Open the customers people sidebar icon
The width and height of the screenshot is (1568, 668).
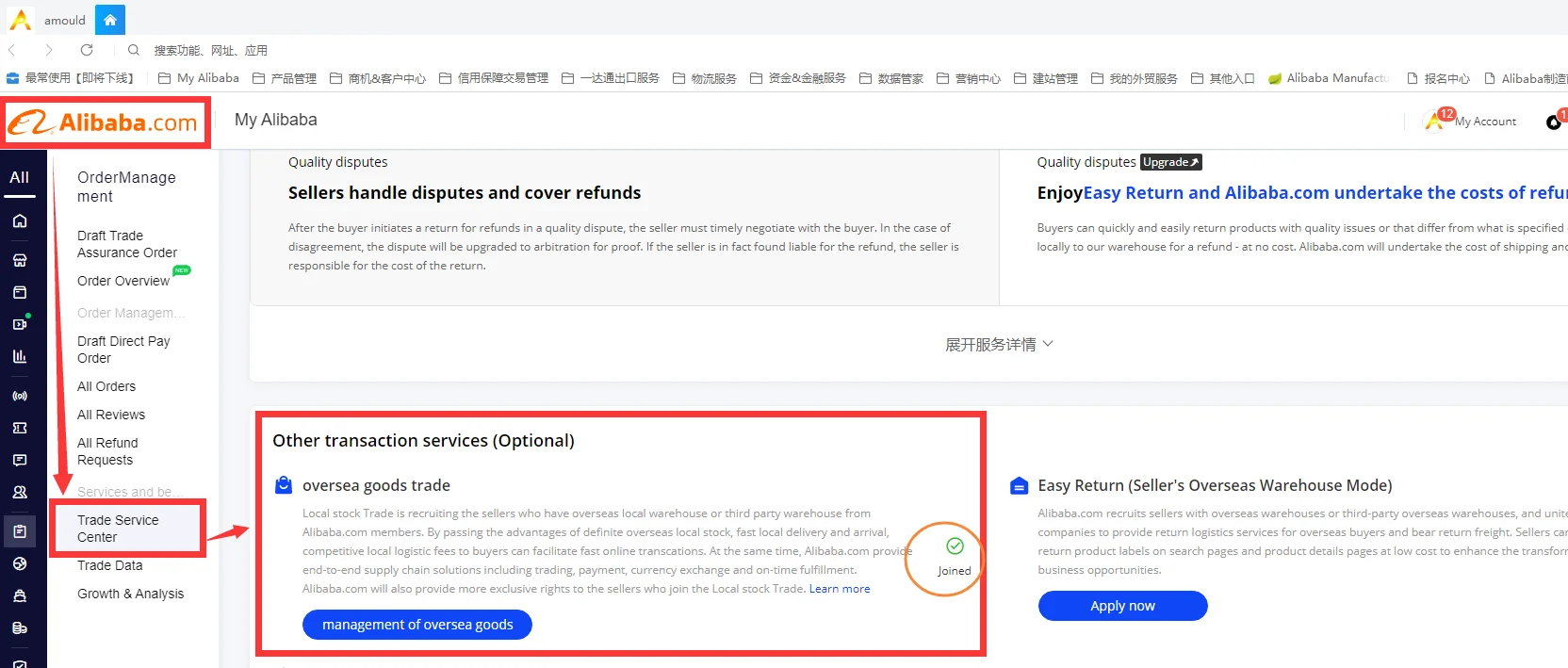coord(20,492)
